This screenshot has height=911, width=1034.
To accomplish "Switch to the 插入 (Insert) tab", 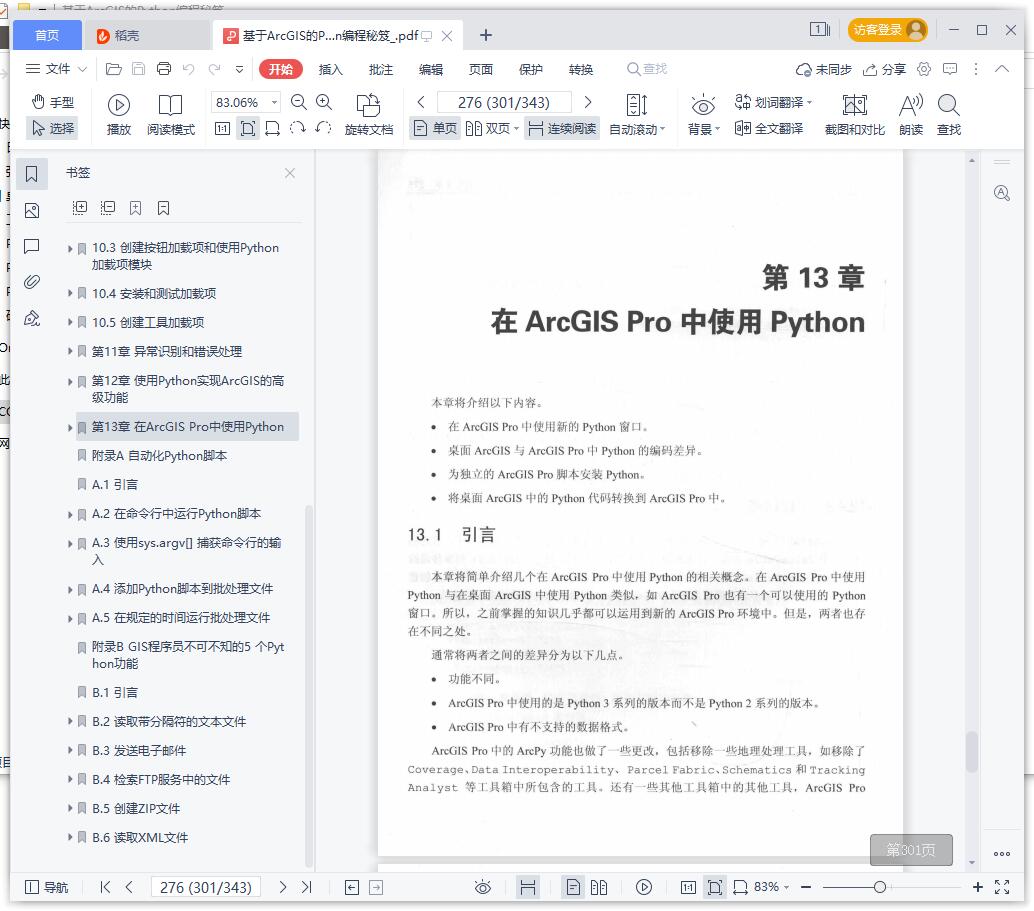I will click(330, 69).
